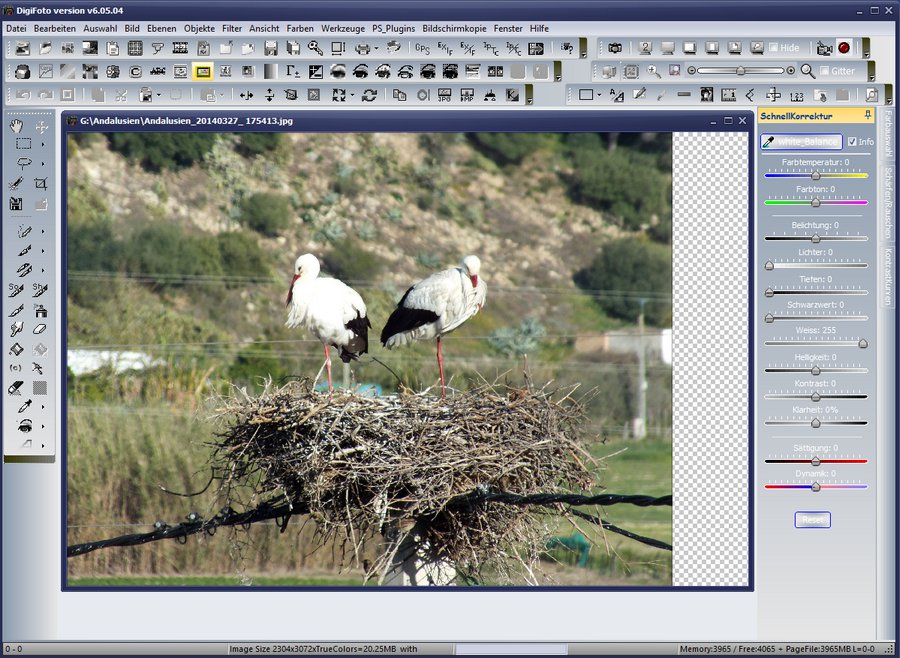The width and height of the screenshot is (900, 658).
Task: Click the Print icon in top toolbar
Action: pyautogui.click(x=360, y=48)
